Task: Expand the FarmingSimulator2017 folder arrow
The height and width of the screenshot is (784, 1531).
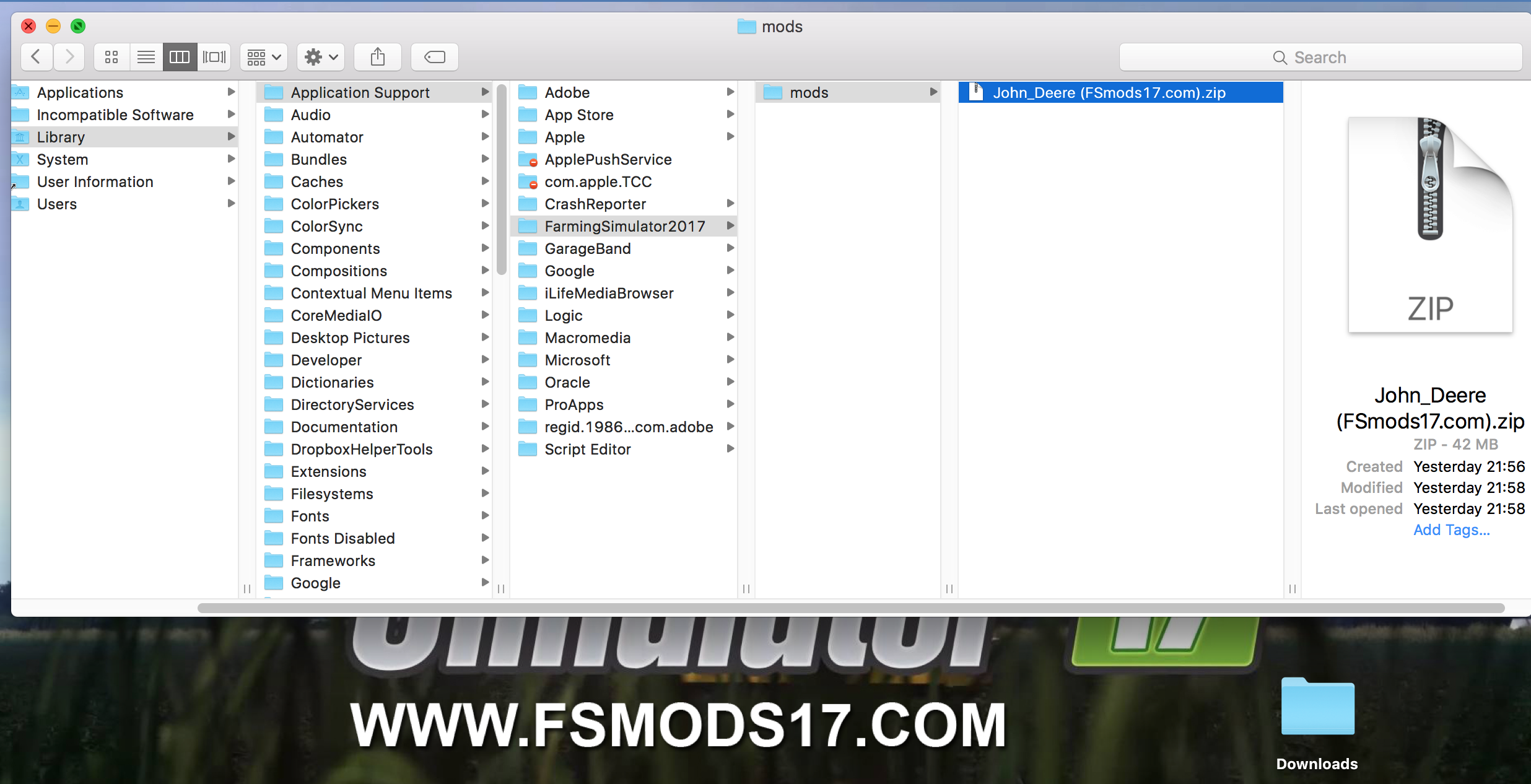Action: 729,226
